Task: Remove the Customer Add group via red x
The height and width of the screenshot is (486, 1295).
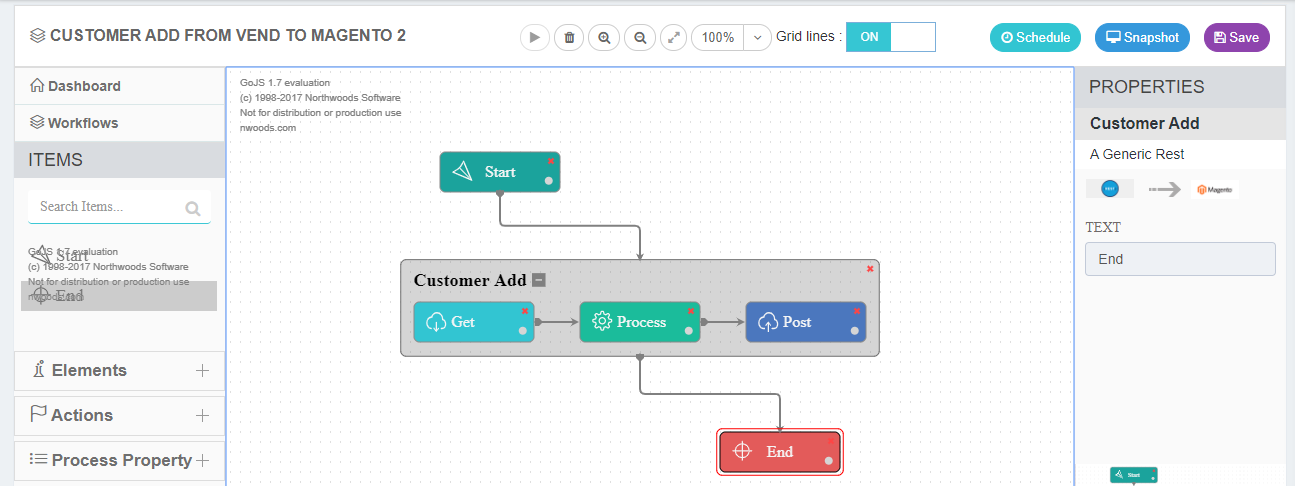Action: coord(870,268)
